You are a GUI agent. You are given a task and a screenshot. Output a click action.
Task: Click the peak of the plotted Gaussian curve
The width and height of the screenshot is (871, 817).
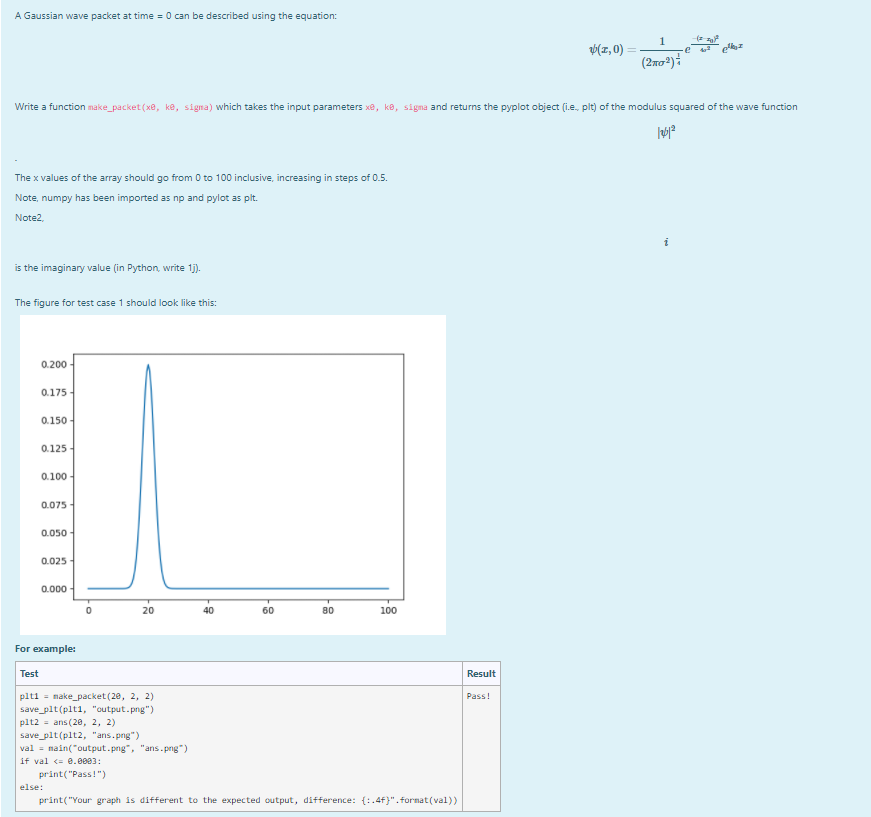point(148,363)
